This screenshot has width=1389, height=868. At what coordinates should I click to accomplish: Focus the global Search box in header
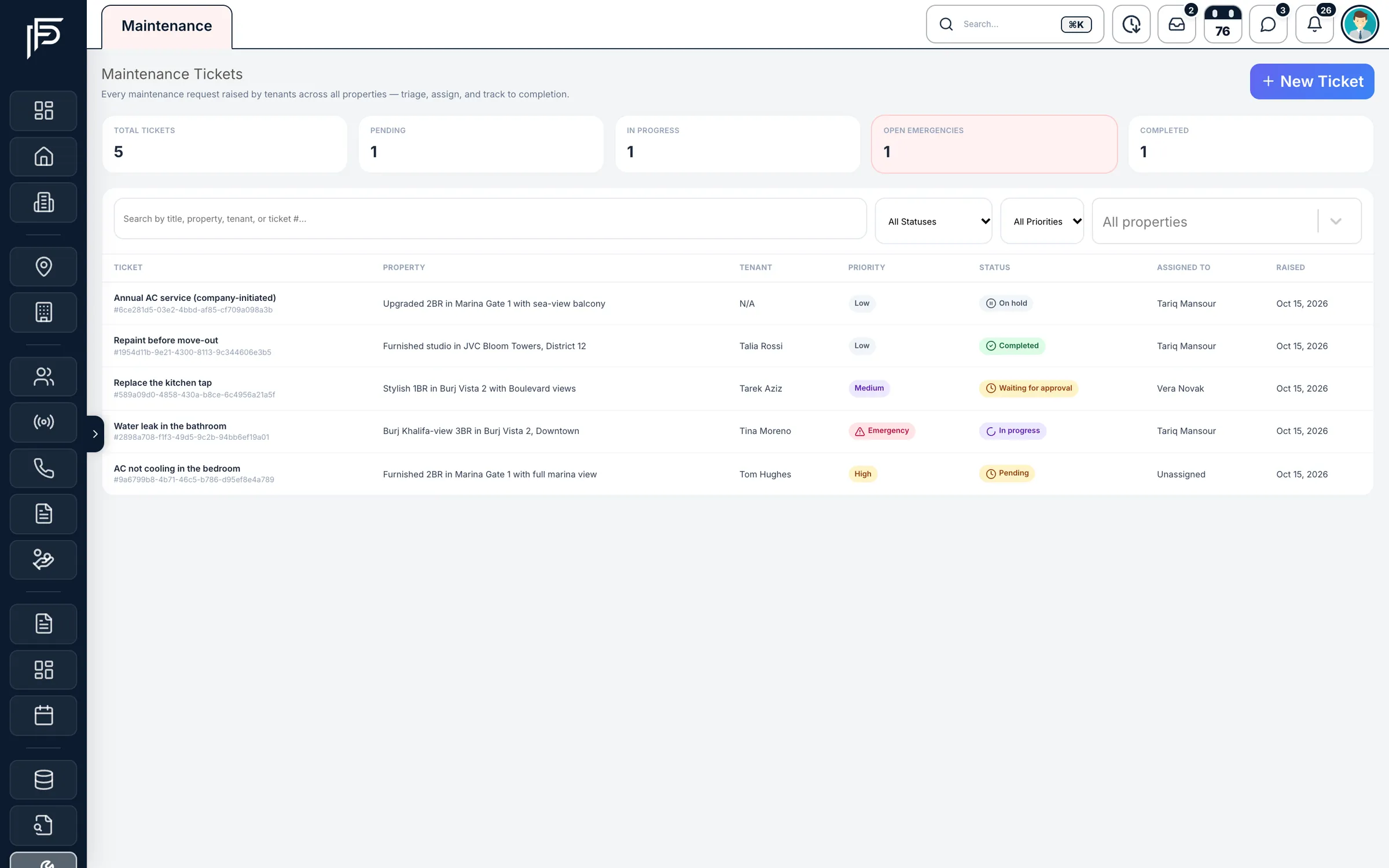1015,24
